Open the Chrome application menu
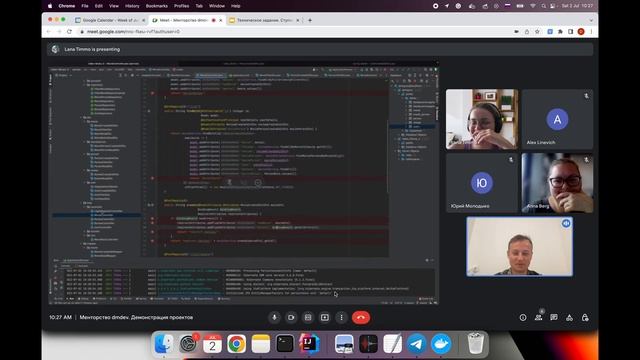Image resolution: width=640 pixels, height=360 pixels. (x=67, y=6)
